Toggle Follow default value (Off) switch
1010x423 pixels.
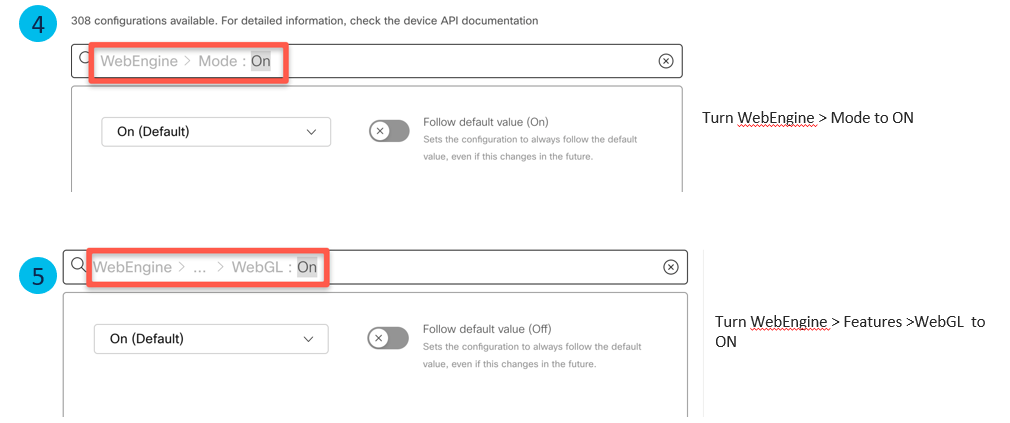click(388, 338)
